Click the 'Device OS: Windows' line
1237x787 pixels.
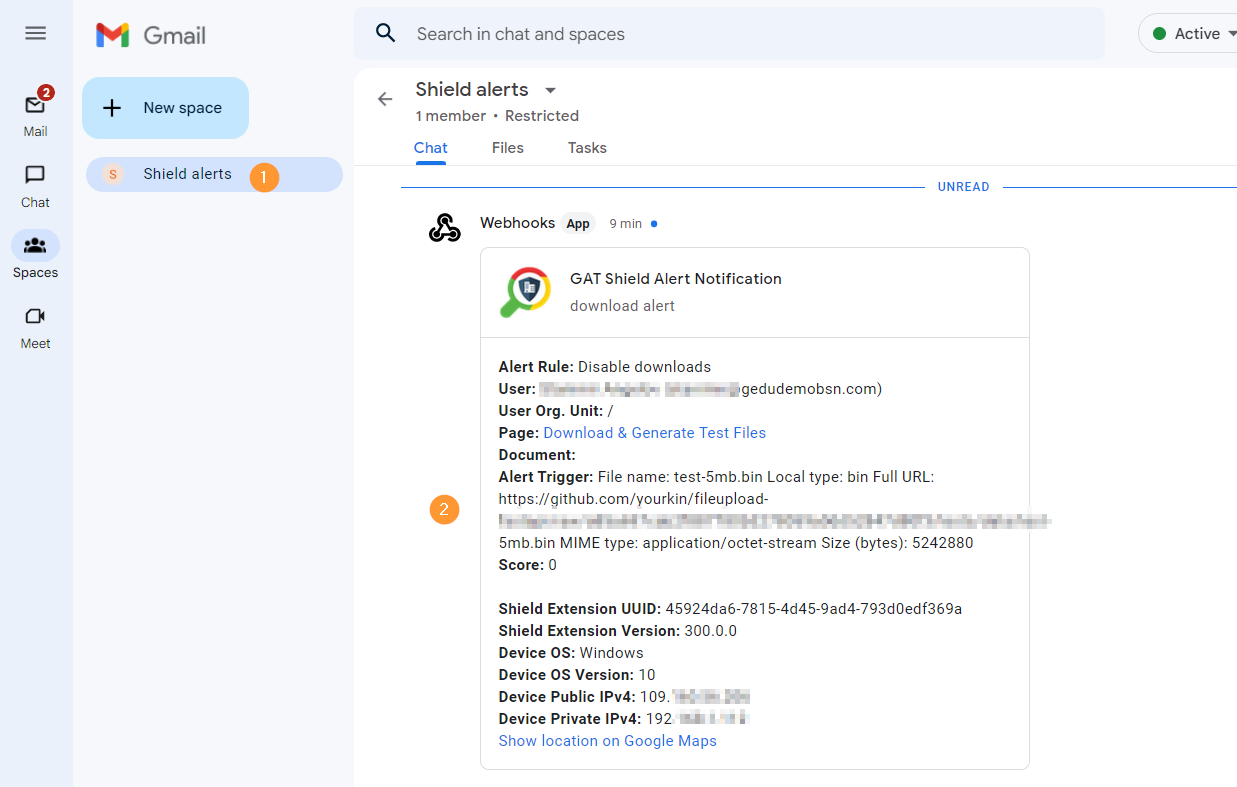[571, 653]
